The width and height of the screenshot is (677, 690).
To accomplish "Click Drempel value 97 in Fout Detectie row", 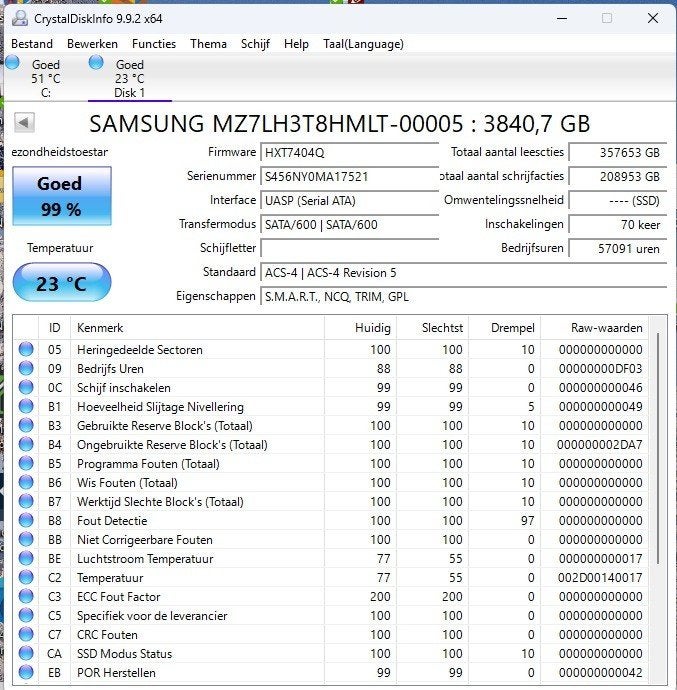I will click(x=527, y=521).
